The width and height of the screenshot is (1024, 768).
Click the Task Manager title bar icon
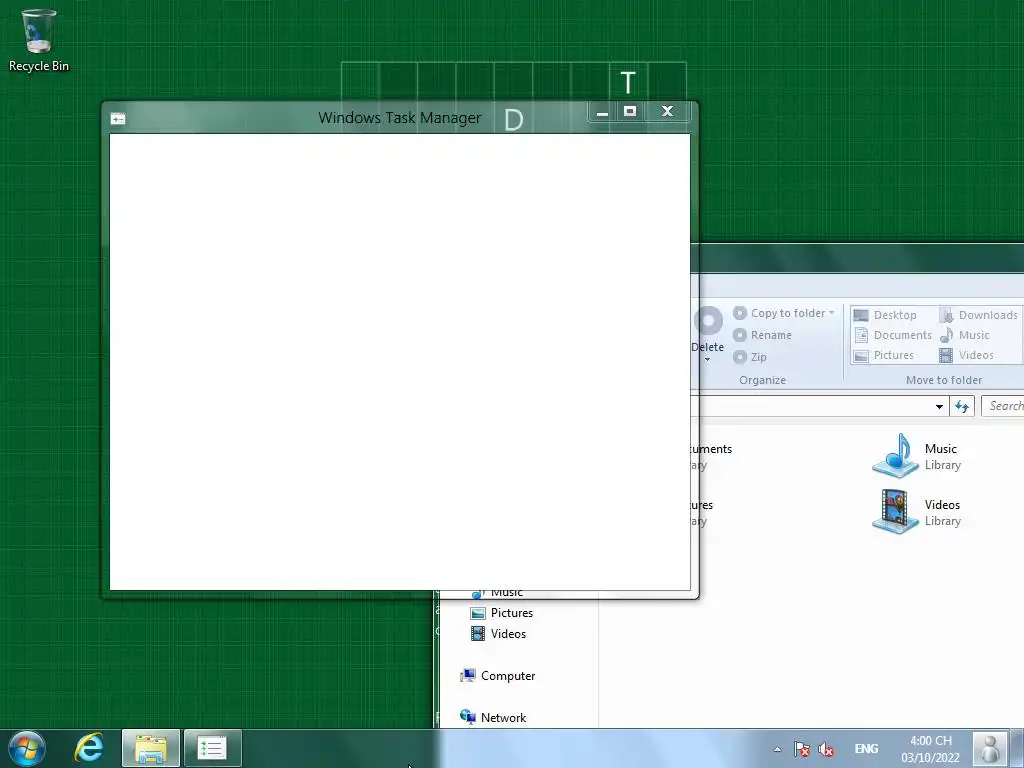click(x=118, y=119)
